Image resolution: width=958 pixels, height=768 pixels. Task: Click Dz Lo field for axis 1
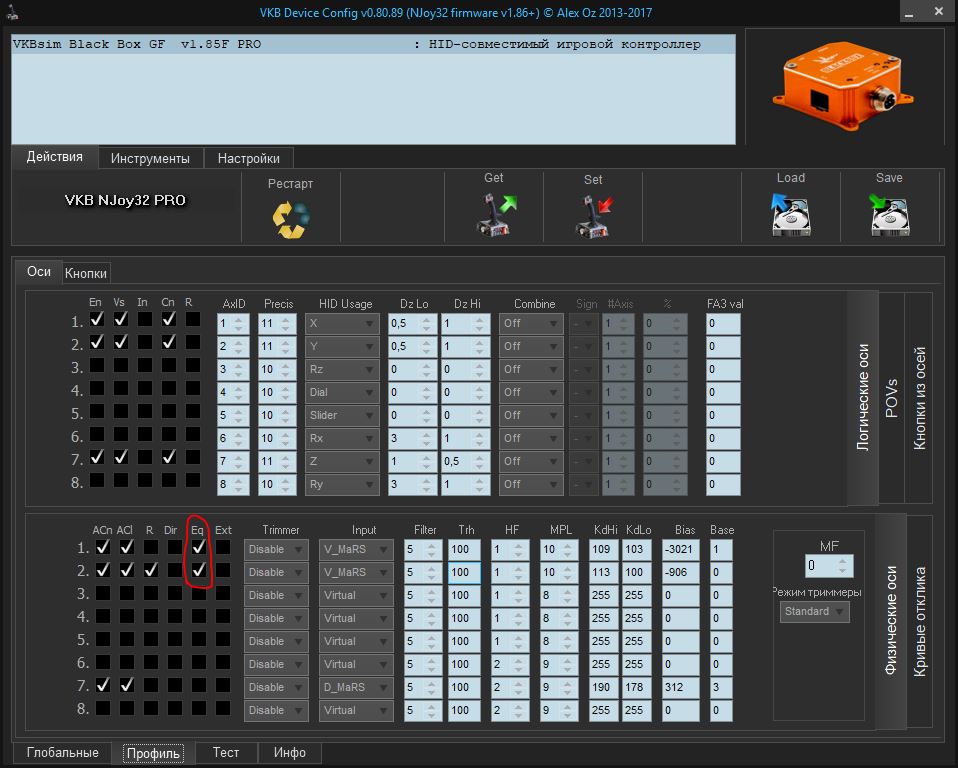(412, 323)
